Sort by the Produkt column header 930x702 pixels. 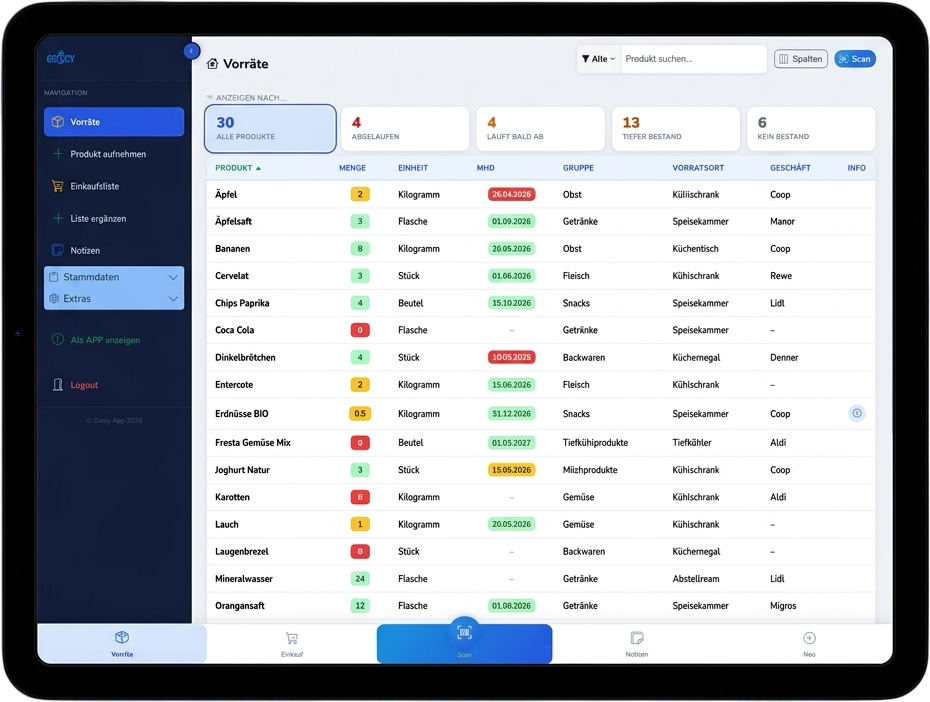point(238,168)
